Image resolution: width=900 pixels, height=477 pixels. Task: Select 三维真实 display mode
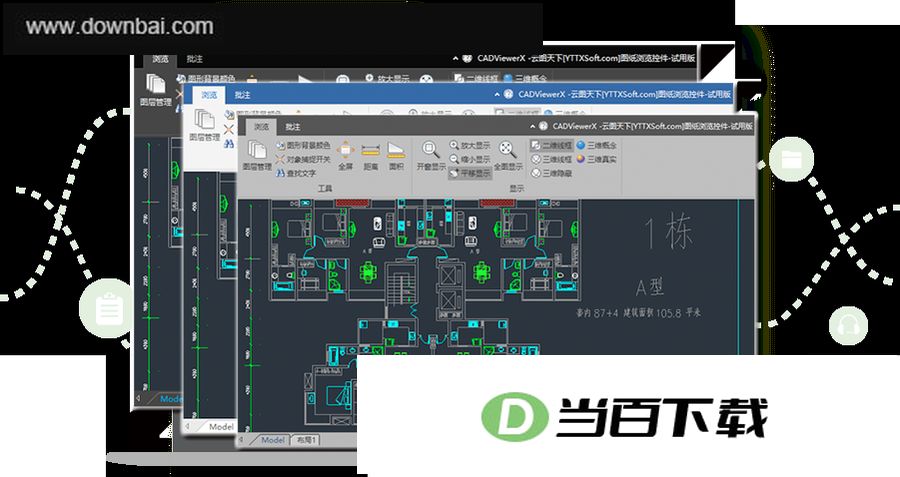coord(596,159)
